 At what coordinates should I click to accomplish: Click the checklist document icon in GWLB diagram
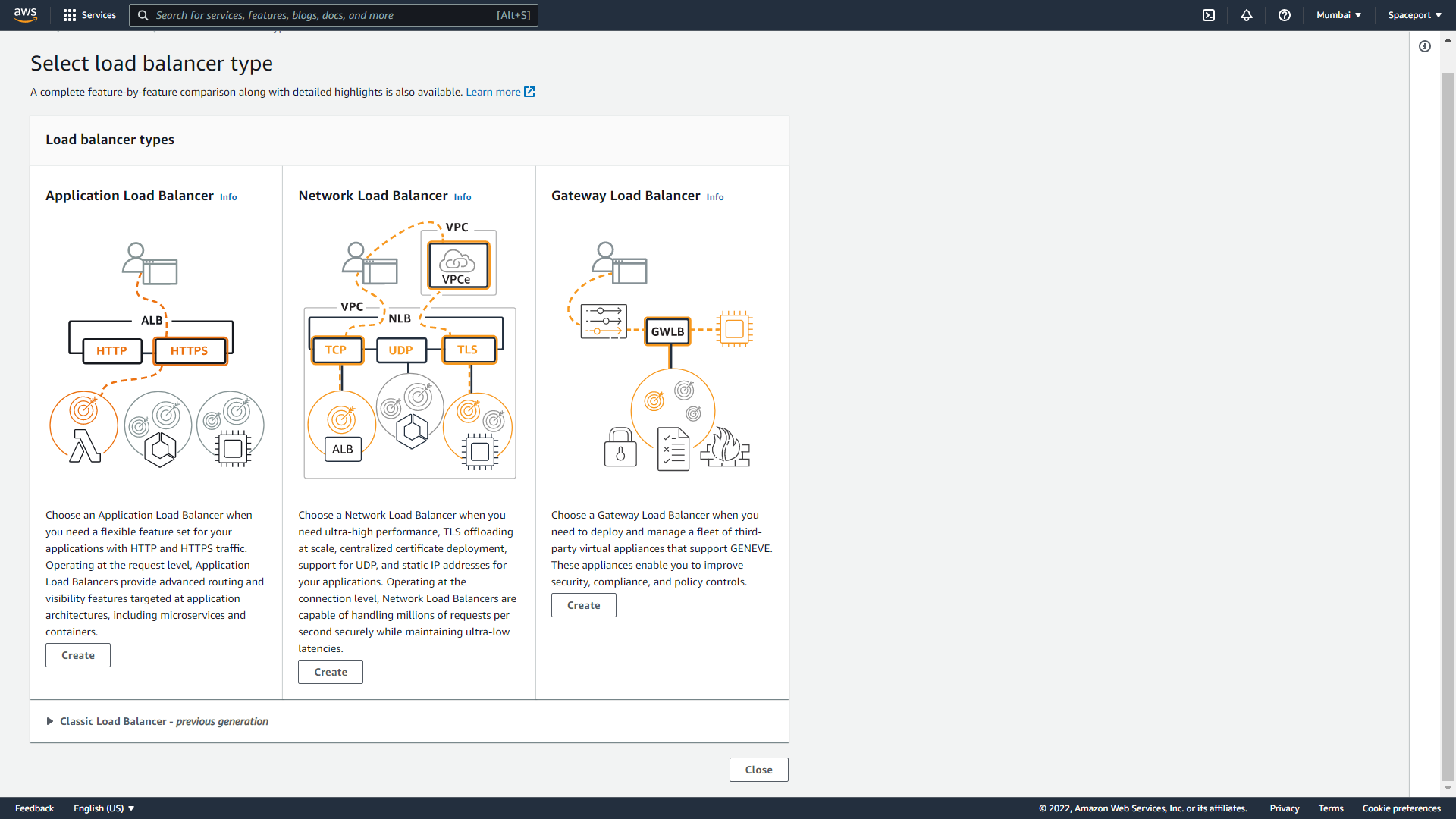click(673, 449)
